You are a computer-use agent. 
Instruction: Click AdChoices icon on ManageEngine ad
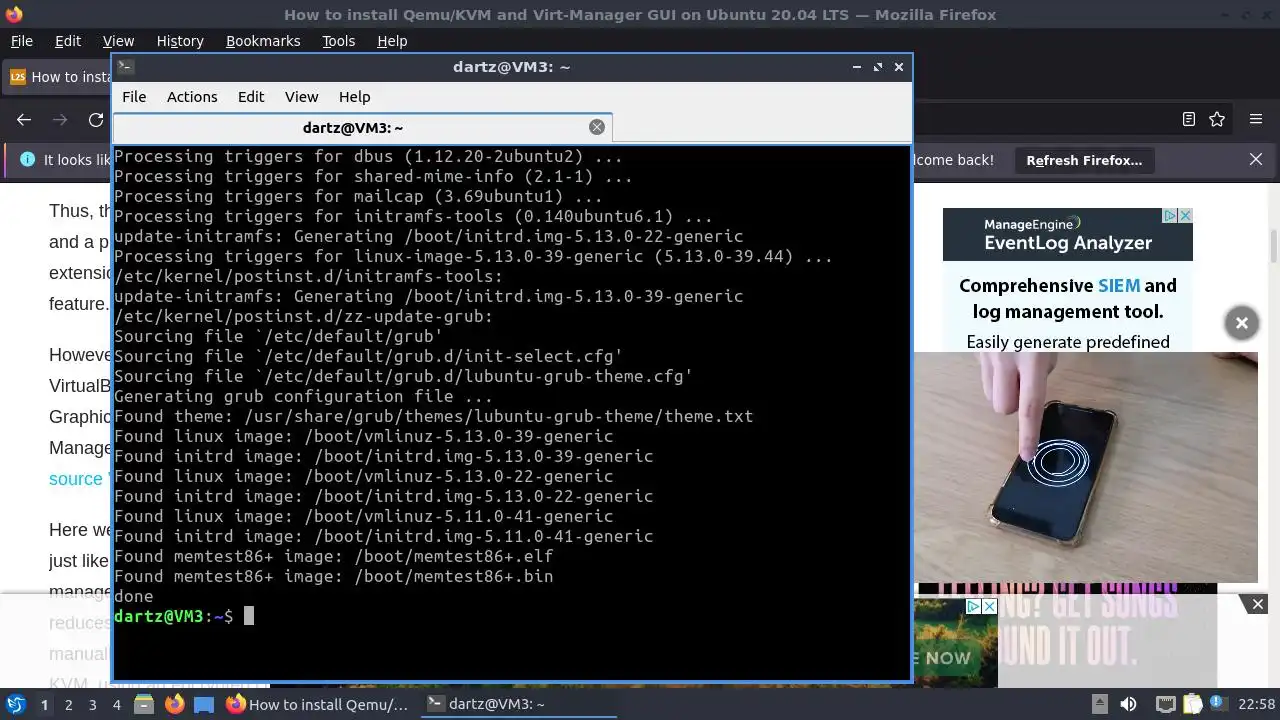[x=1169, y=215]
